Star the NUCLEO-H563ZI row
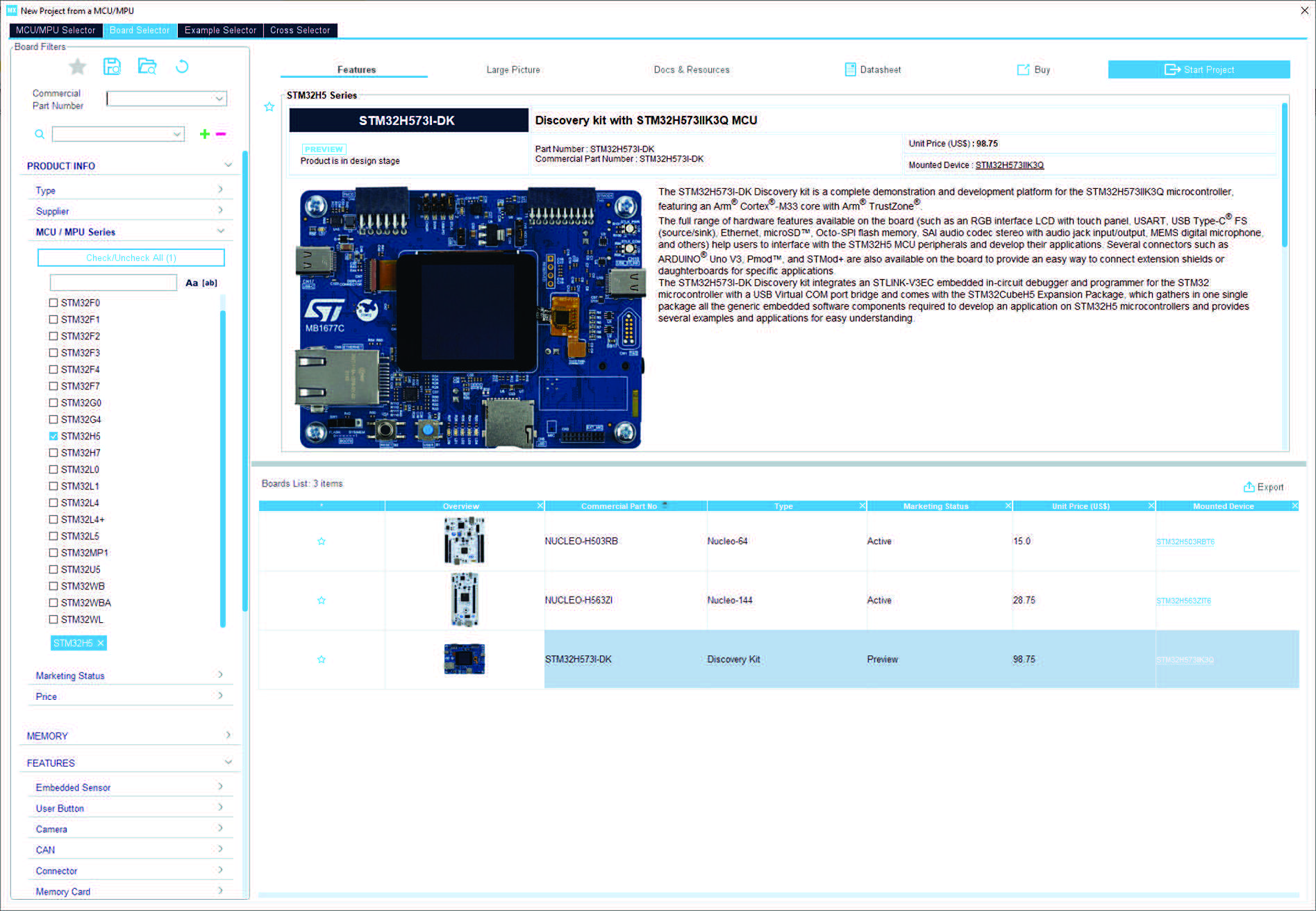The image size is (1316, 911). (322, 601)
